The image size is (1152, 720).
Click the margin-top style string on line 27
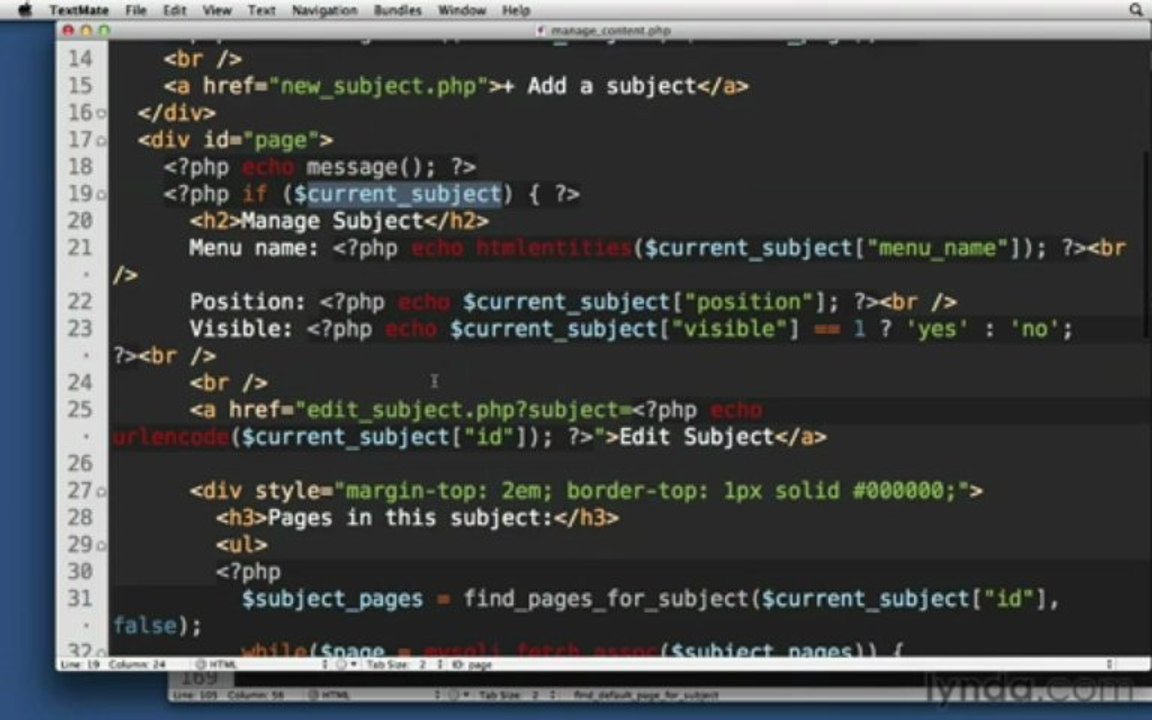[652, 491]
